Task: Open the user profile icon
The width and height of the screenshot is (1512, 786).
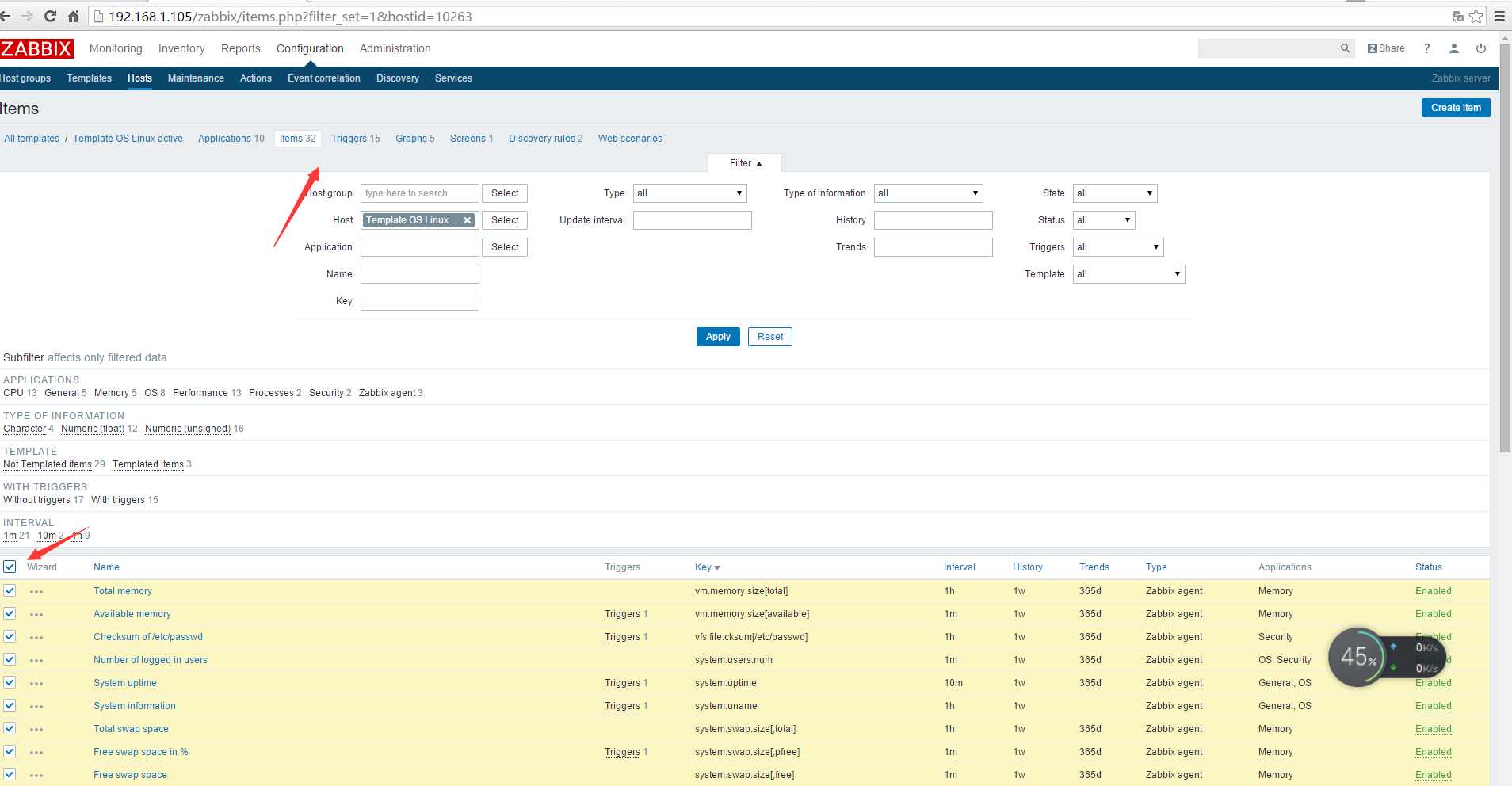Action: click(x=1454, y=48)
